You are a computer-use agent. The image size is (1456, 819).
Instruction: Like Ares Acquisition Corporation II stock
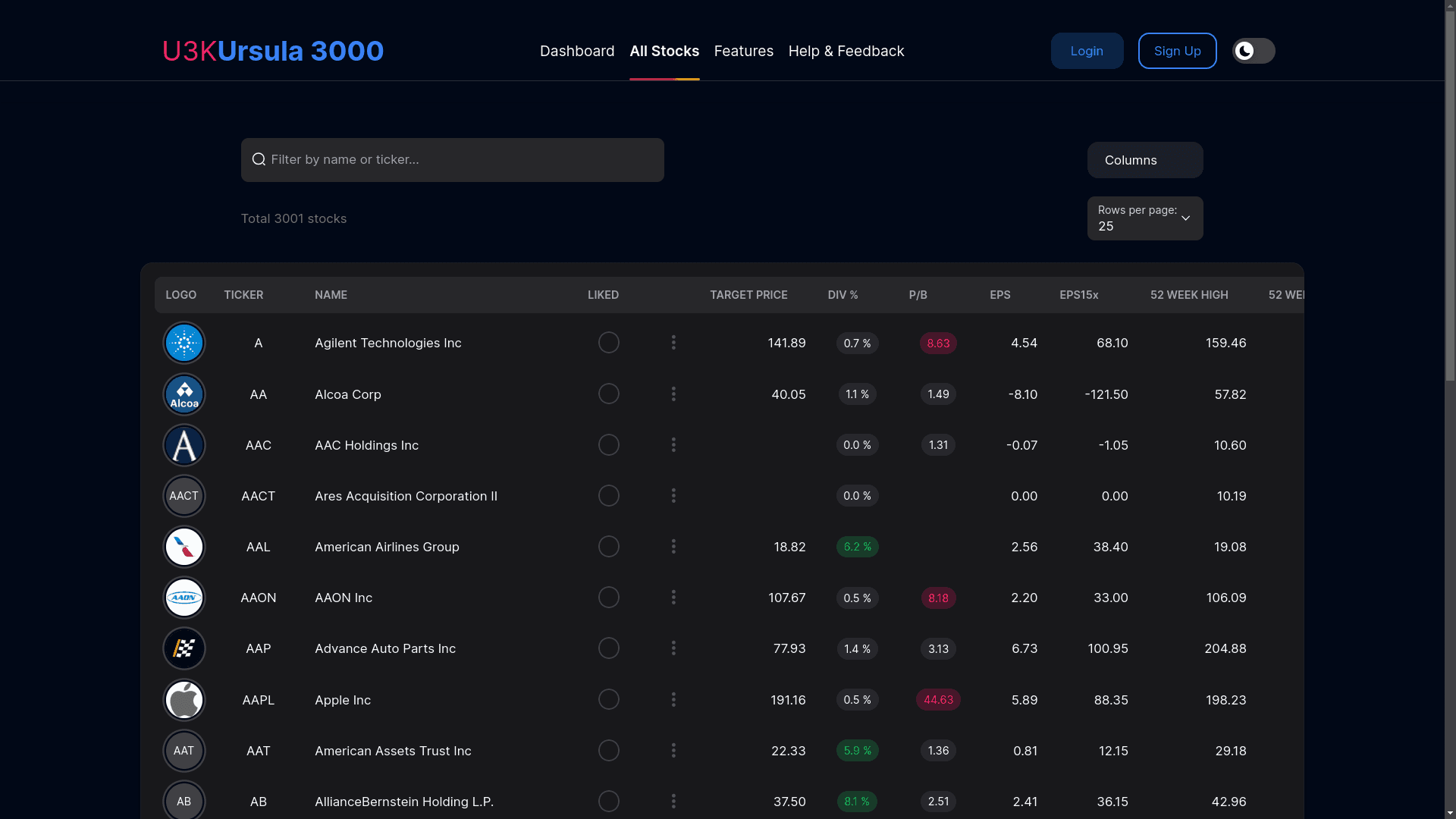pyautogui.click(x=609, y=496)
